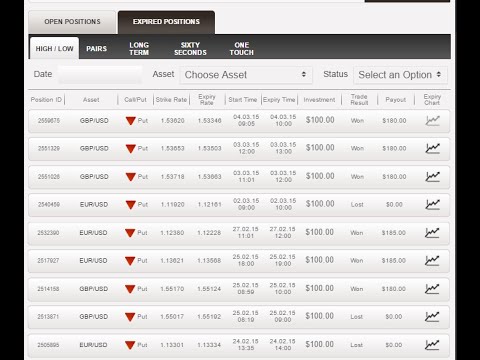Select the Expired Positions tab
The image size is (480, 360).
166,22
